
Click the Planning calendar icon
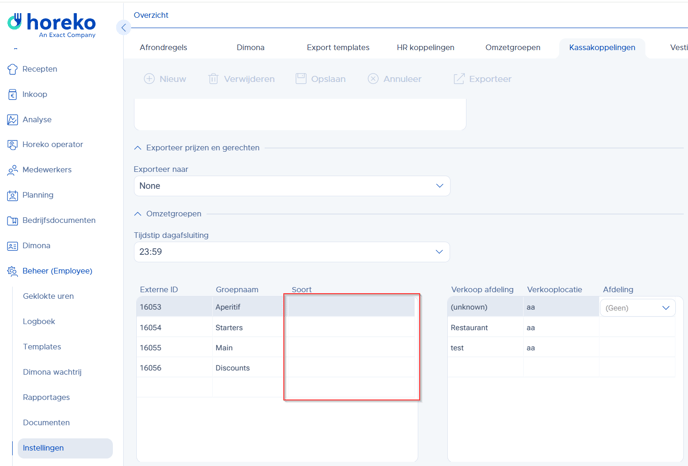click(12, 195)
